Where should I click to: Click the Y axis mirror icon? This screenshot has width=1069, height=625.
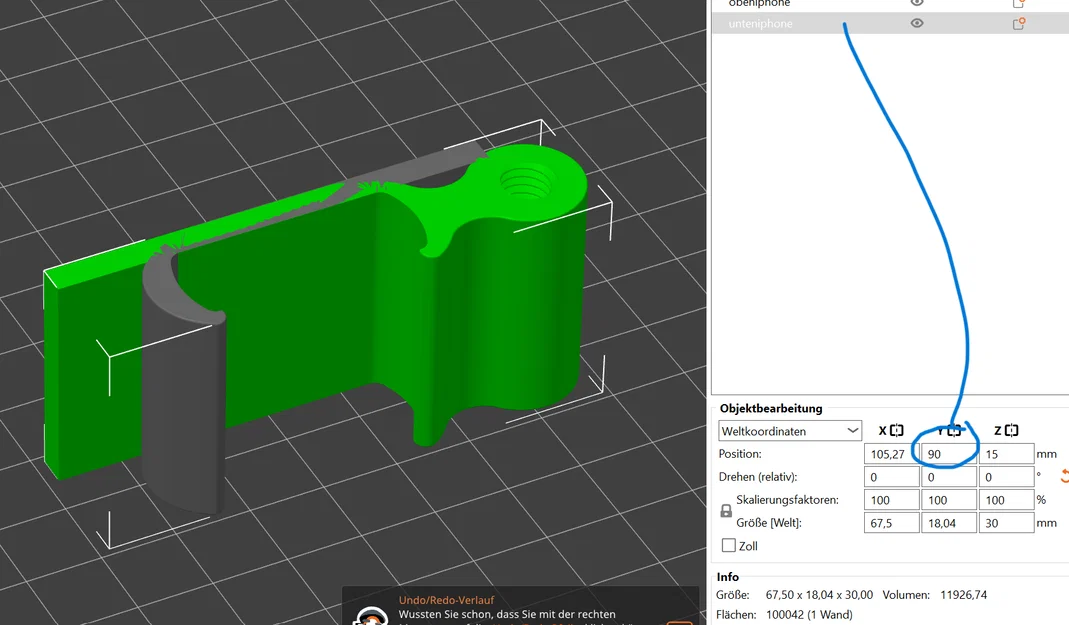click(954, 431)
